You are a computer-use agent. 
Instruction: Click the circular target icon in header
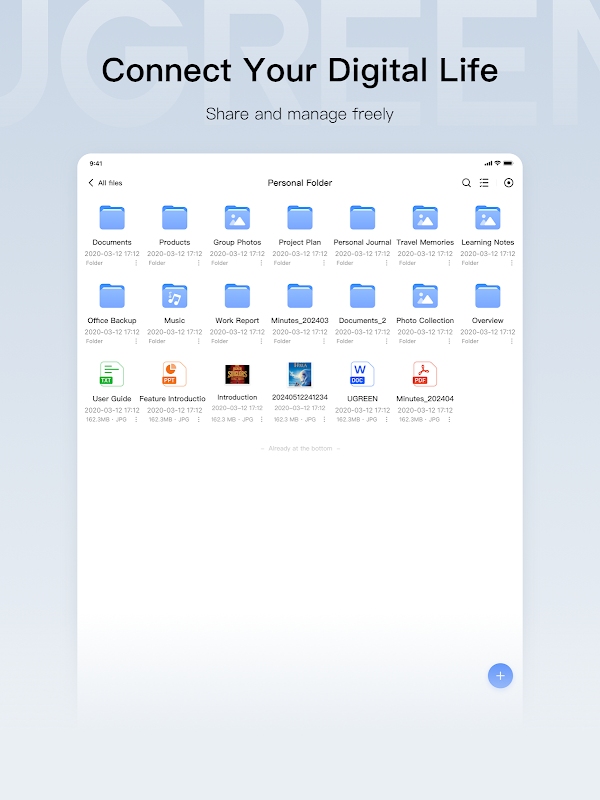pos(509,183)
